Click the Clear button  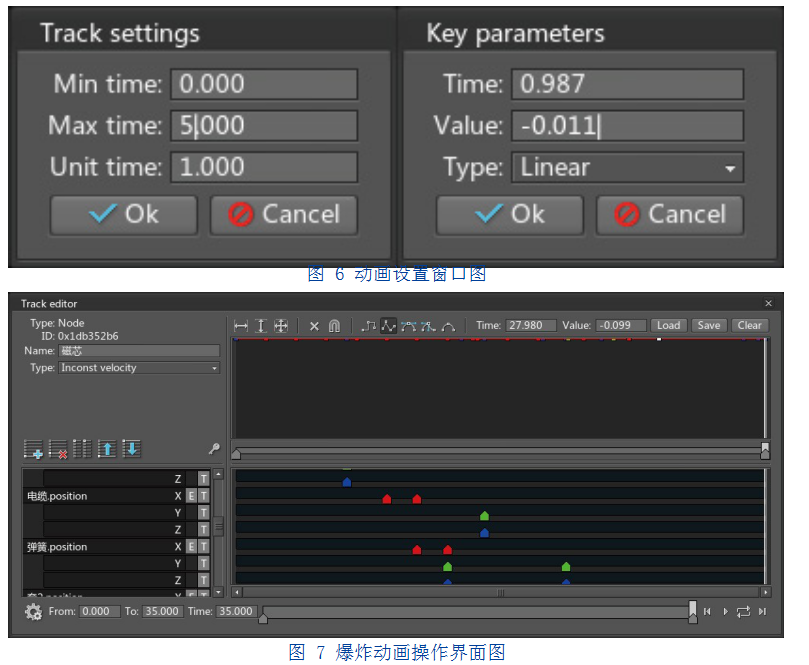coord(750,326)
